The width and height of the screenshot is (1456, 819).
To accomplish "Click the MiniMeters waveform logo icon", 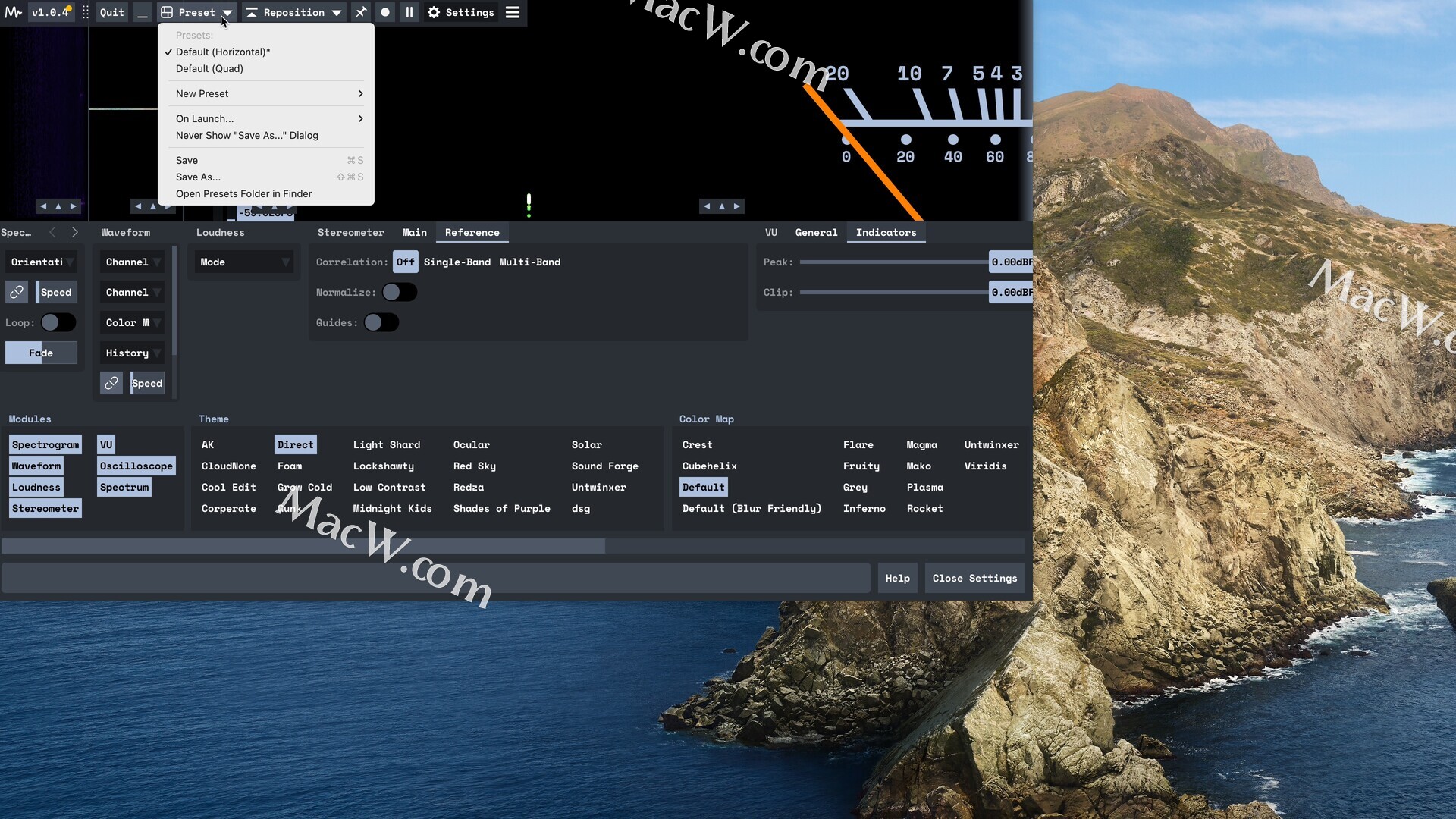I will click(x=13, y=12).
